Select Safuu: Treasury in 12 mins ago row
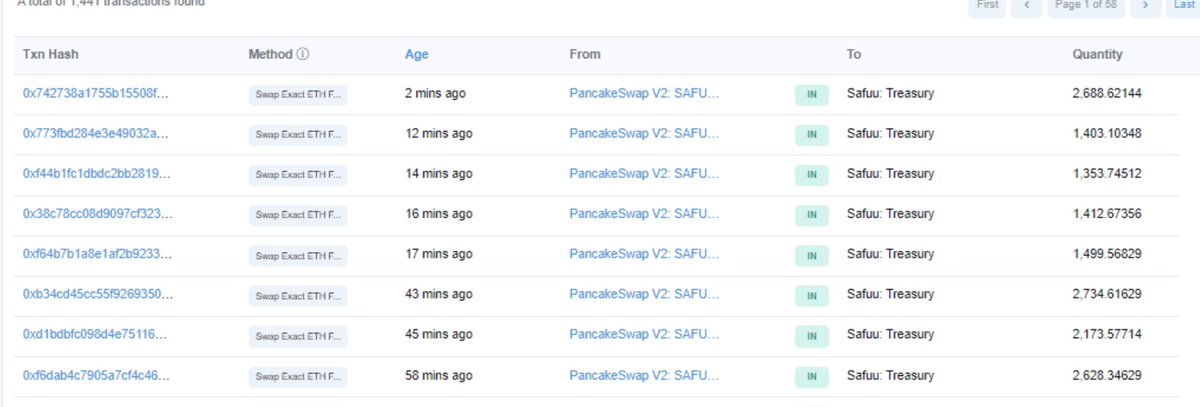The height and width of the screenshot is (407, 1200). pos(890,134)
